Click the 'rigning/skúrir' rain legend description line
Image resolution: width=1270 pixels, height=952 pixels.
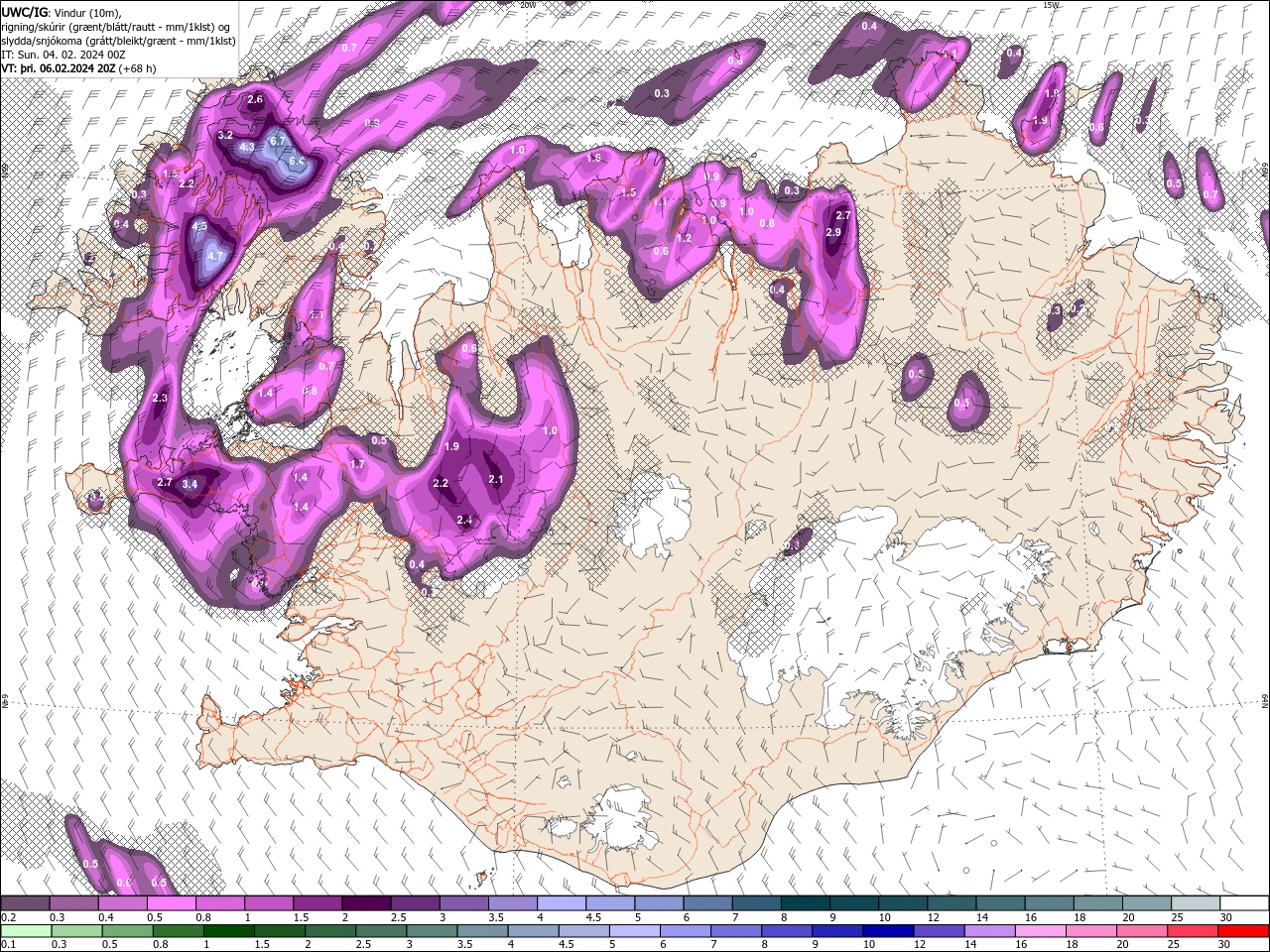tap(117, 26)
